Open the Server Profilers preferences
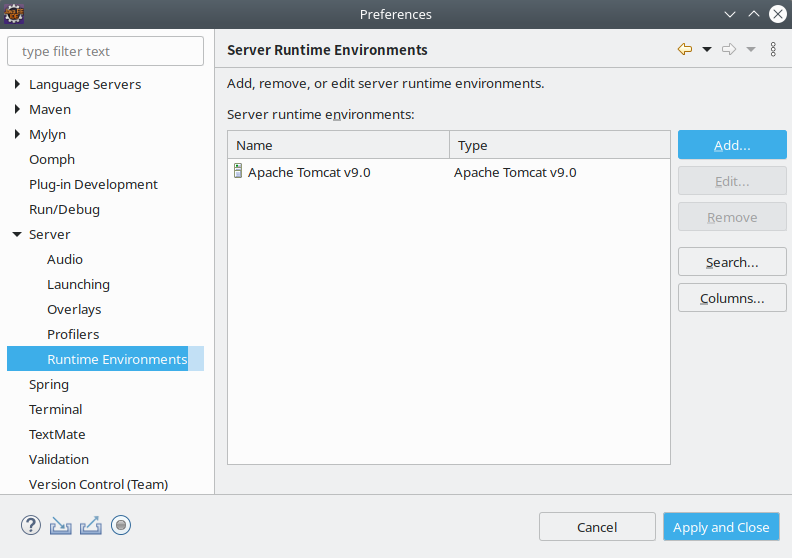 click(x=73, y=334)
